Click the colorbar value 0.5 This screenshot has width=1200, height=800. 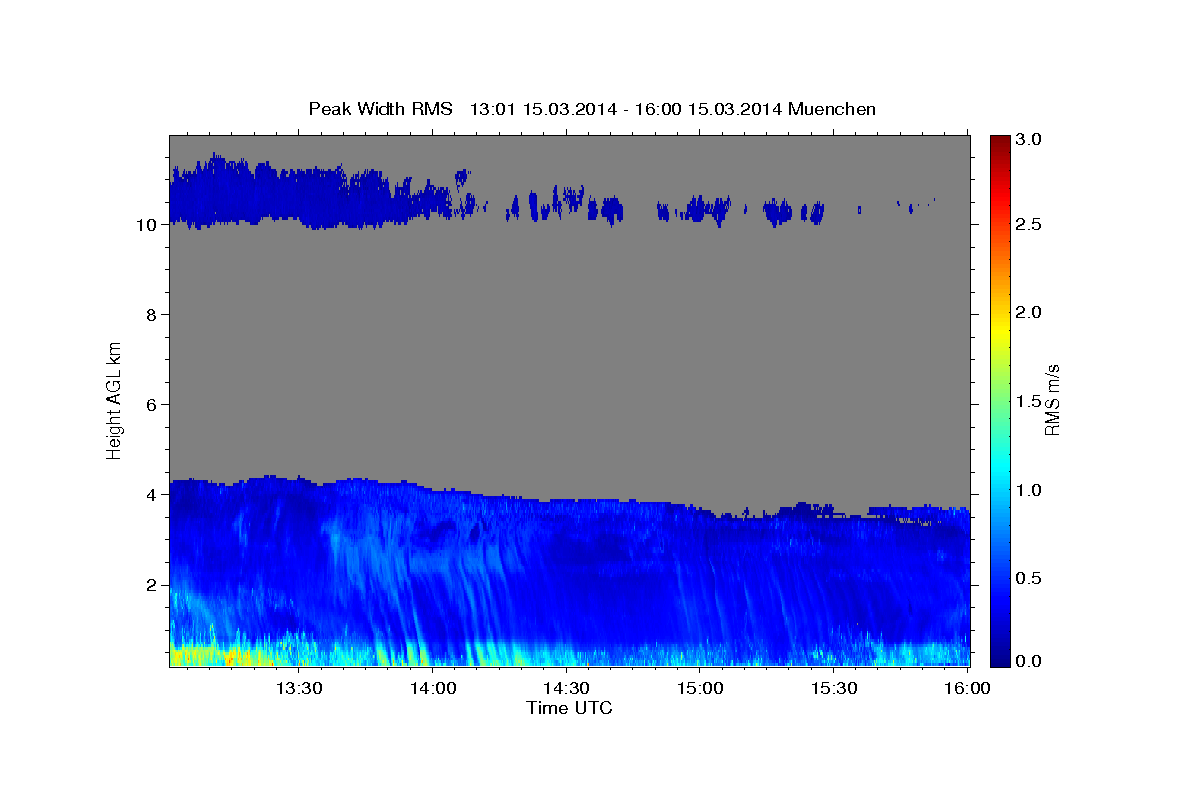click(x=1027, y=577)
